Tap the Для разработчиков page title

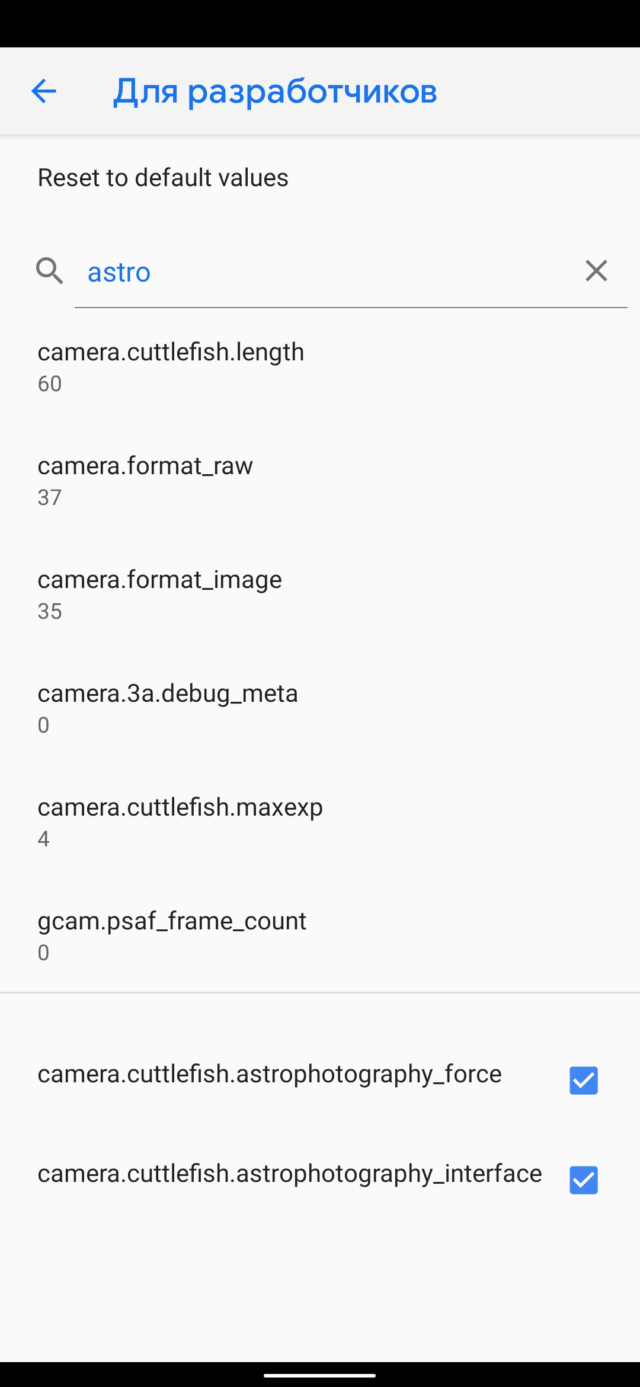275,92
